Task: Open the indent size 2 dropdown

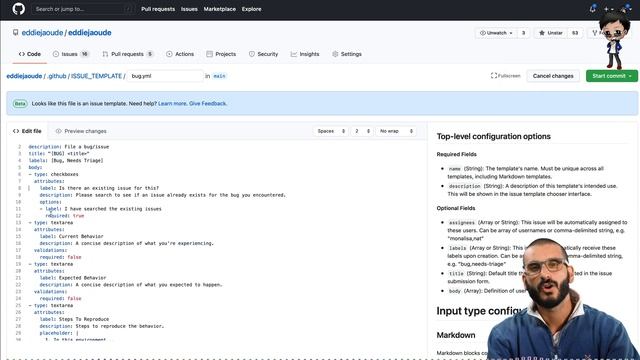Action: 362,131
